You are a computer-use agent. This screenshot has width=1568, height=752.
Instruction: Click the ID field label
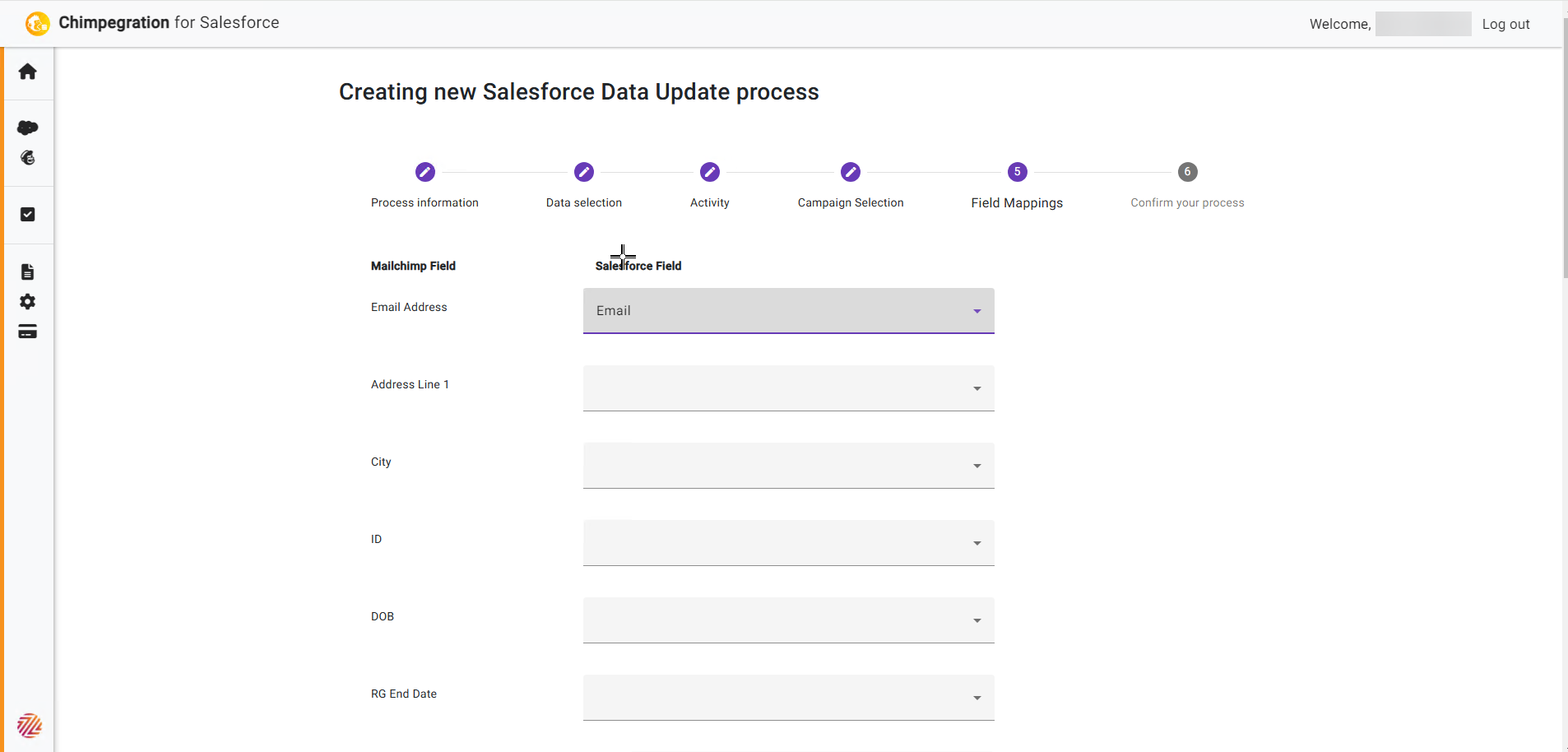coord(376,539)
